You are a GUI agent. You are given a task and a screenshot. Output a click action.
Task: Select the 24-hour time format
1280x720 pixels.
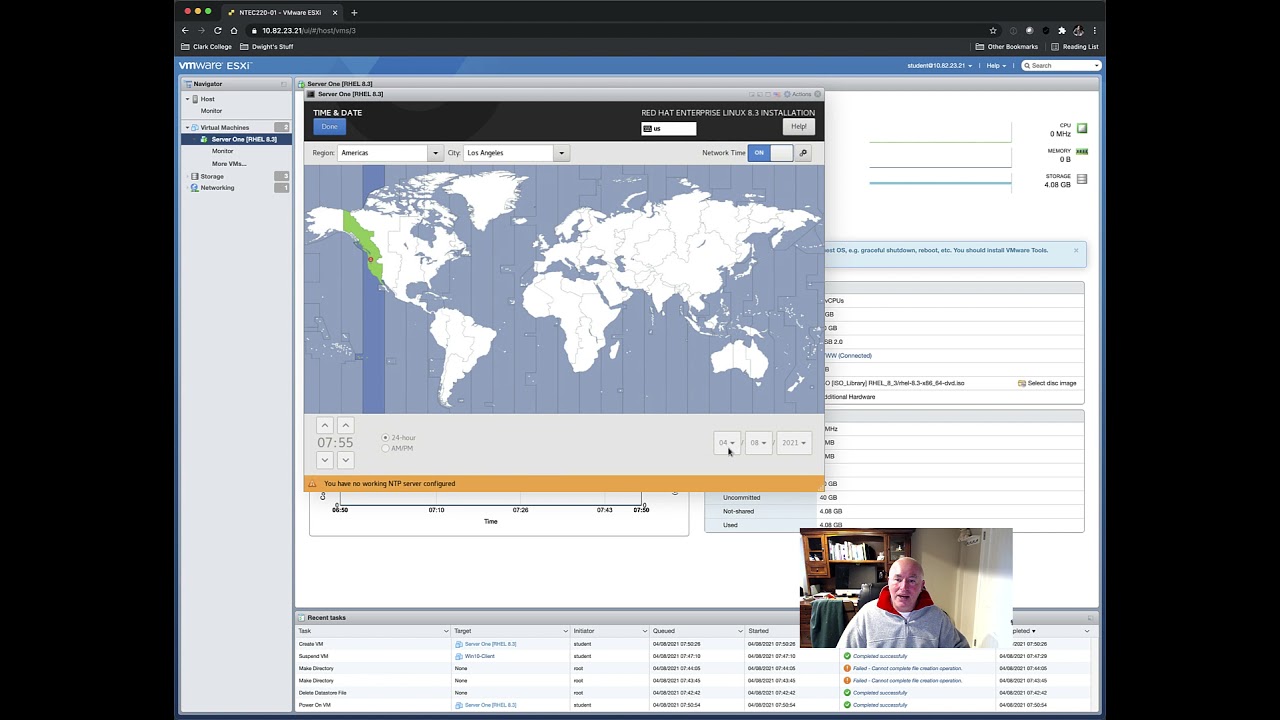(398, 438)
